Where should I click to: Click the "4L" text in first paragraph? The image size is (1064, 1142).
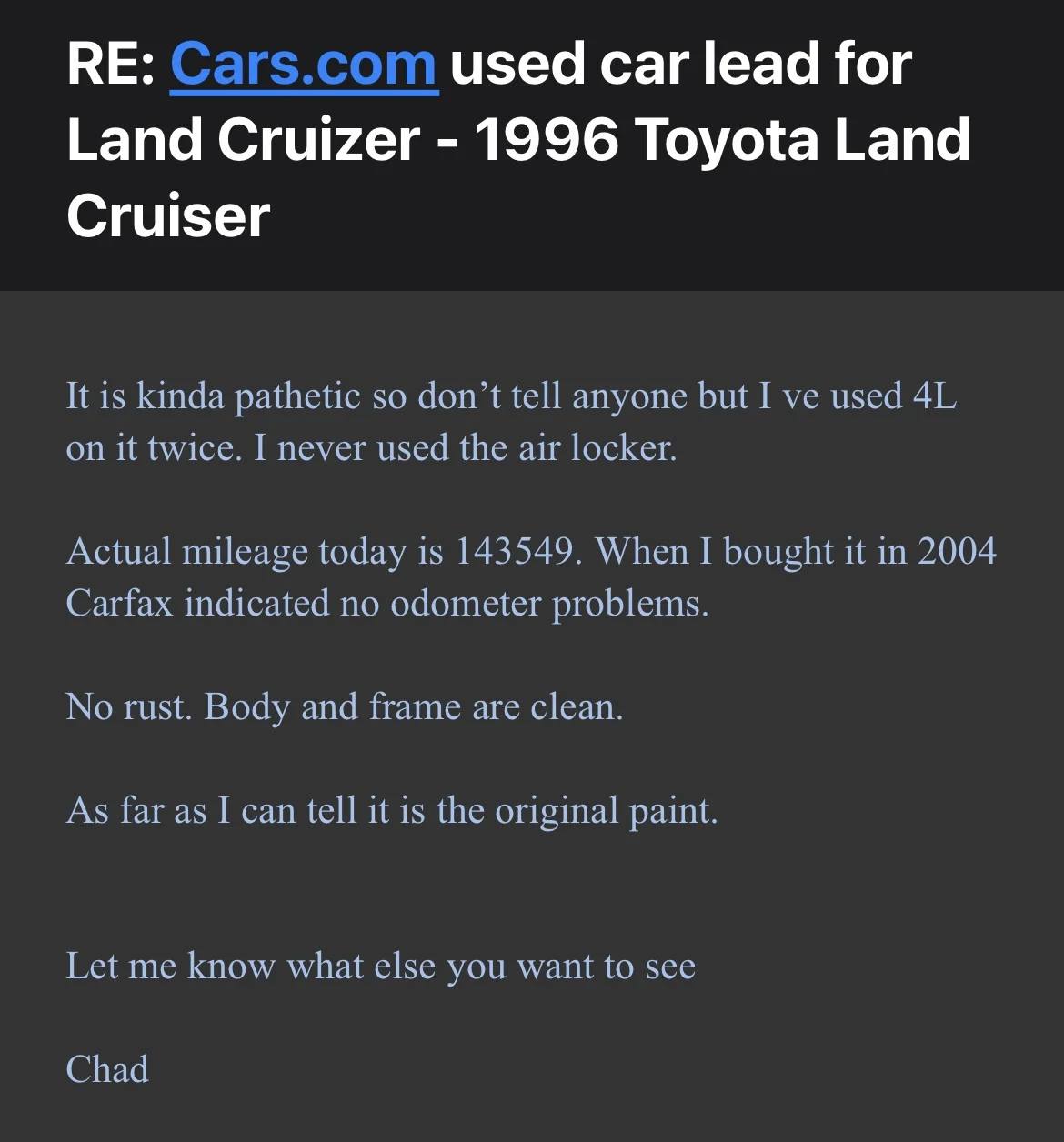pyautogui.click(x=935, y=396)
